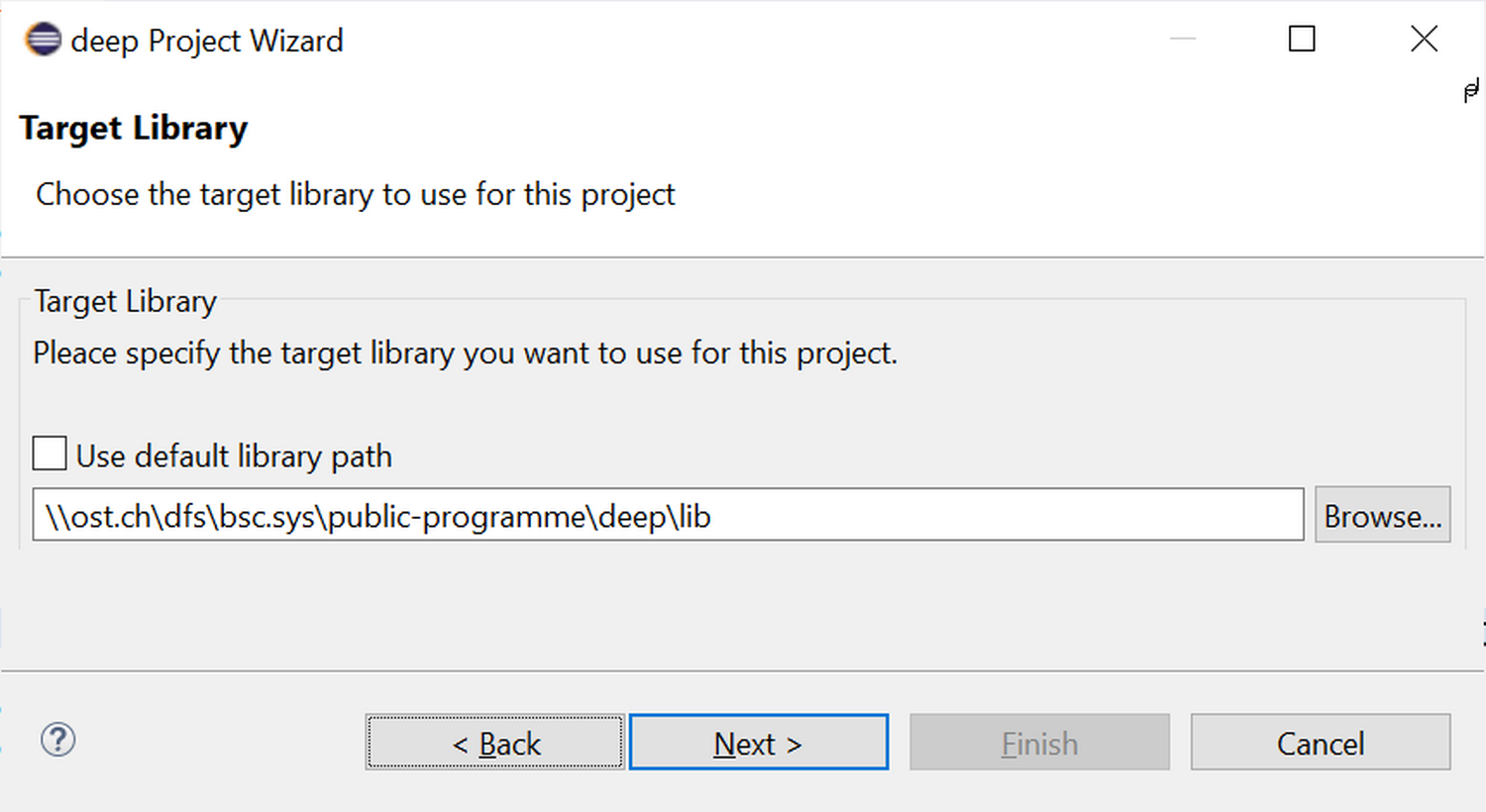This screenshot has width=1486, height=812.
Task: Click the greyed-out Finish button
Action: coord(1039,743)
